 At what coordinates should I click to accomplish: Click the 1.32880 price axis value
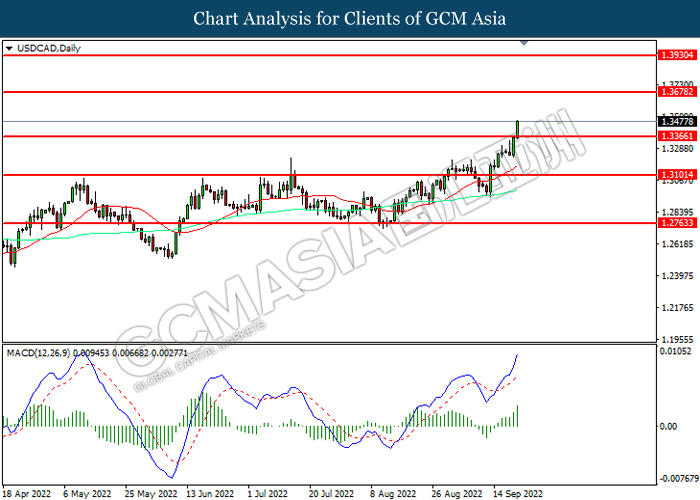pos(678,148)
